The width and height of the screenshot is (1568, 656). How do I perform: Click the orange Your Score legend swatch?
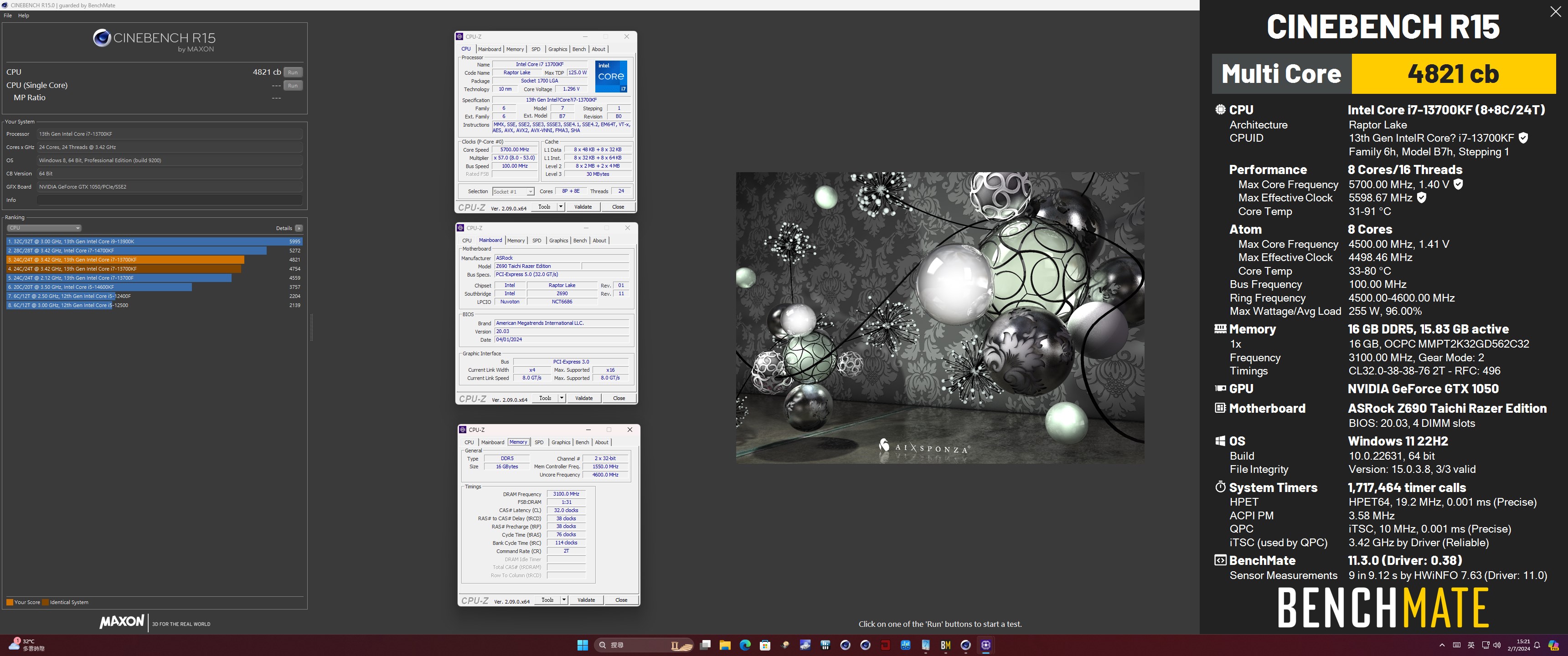(10, 602)
